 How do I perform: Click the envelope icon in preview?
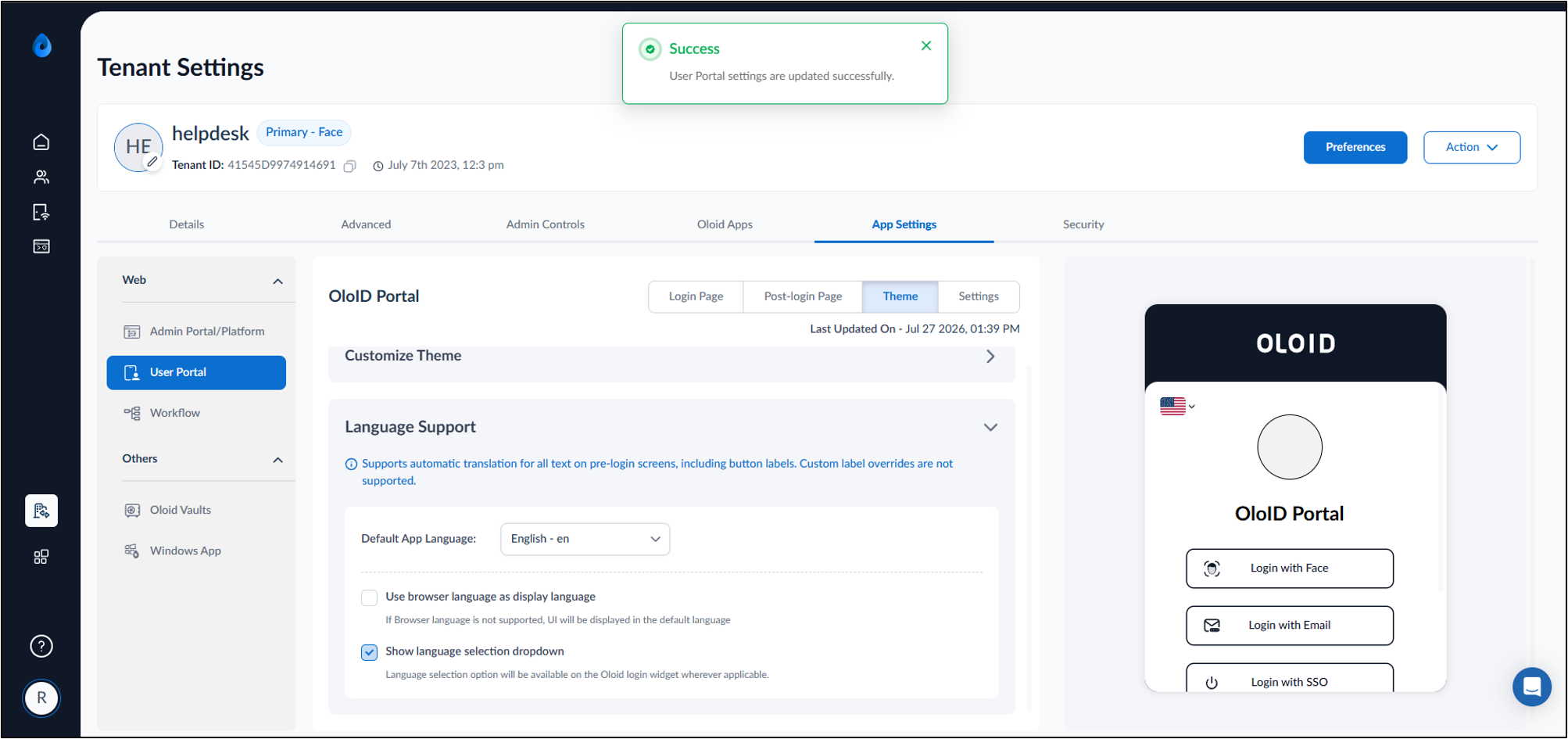coord(1212,626)
